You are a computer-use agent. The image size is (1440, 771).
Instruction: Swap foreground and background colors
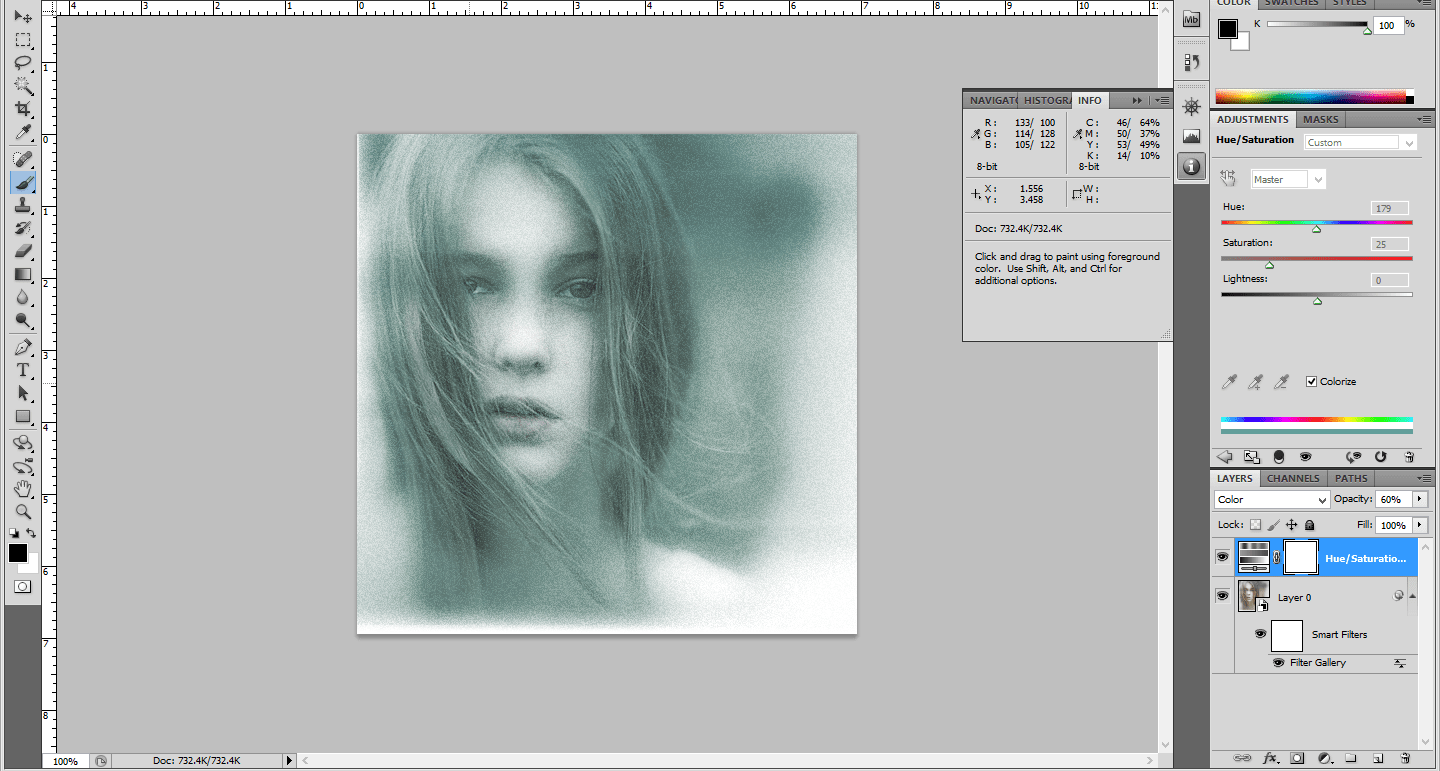pos(31,533)
